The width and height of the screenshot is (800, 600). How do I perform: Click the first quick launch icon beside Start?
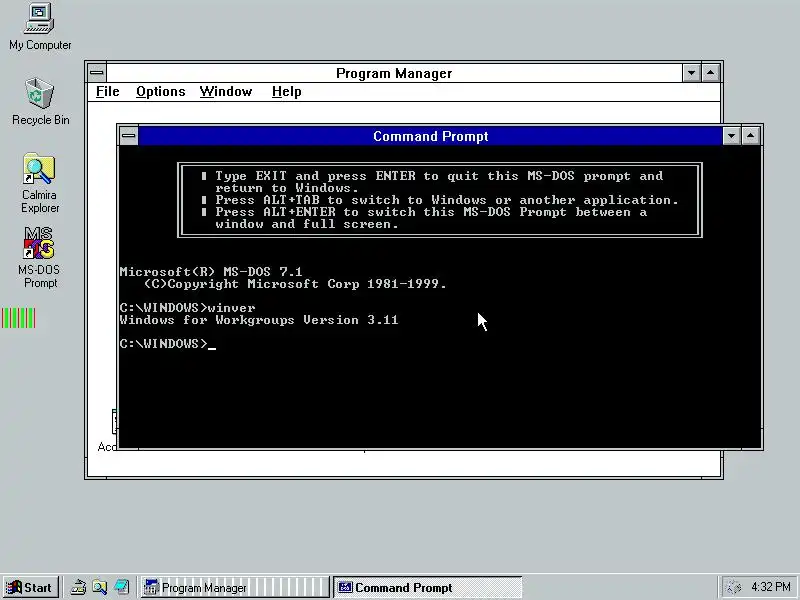[78, 588]
